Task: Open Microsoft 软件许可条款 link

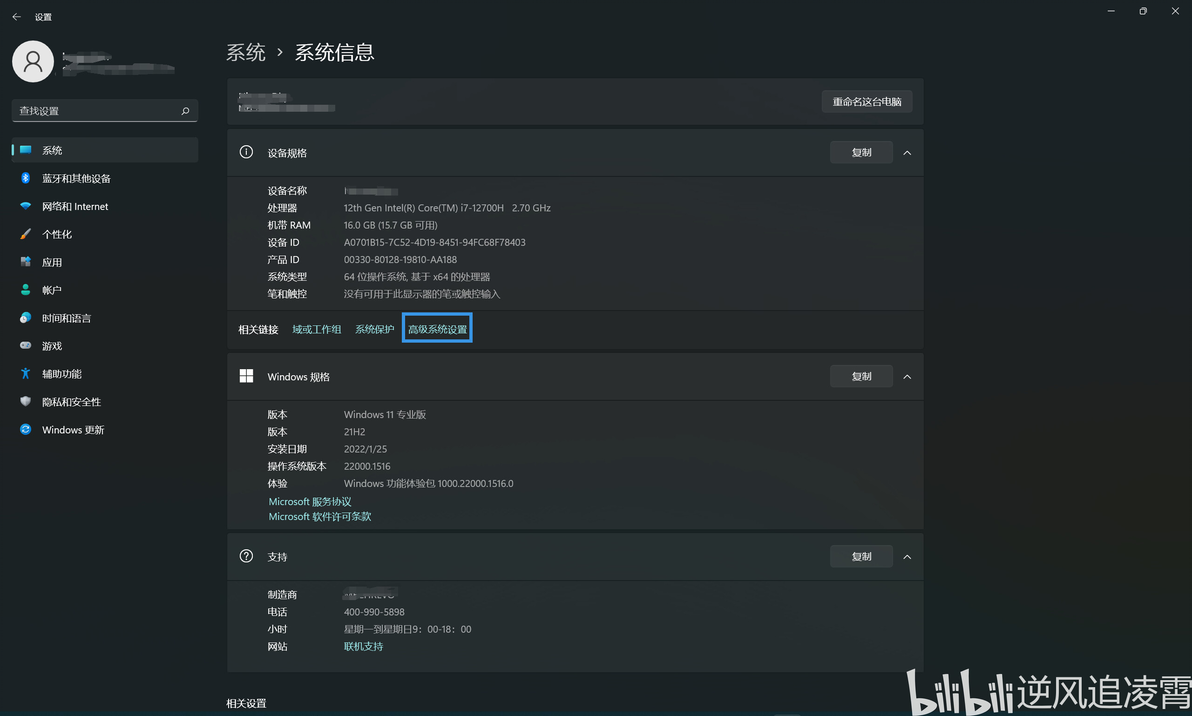Action: coord(319,516)
